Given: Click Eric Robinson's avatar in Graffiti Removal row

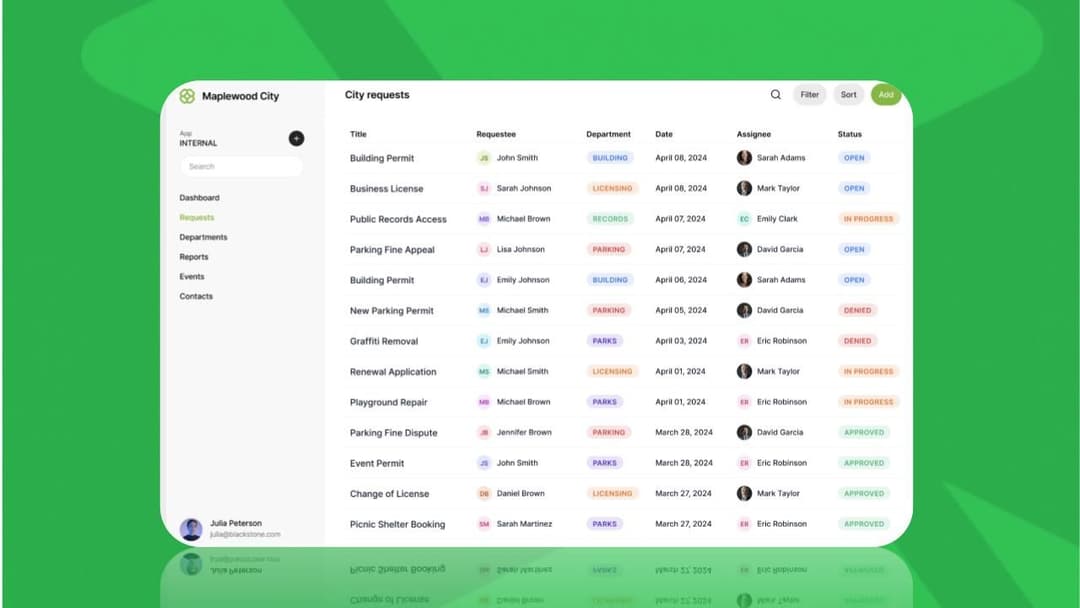Looking at the screenshot, I should 744,341.
